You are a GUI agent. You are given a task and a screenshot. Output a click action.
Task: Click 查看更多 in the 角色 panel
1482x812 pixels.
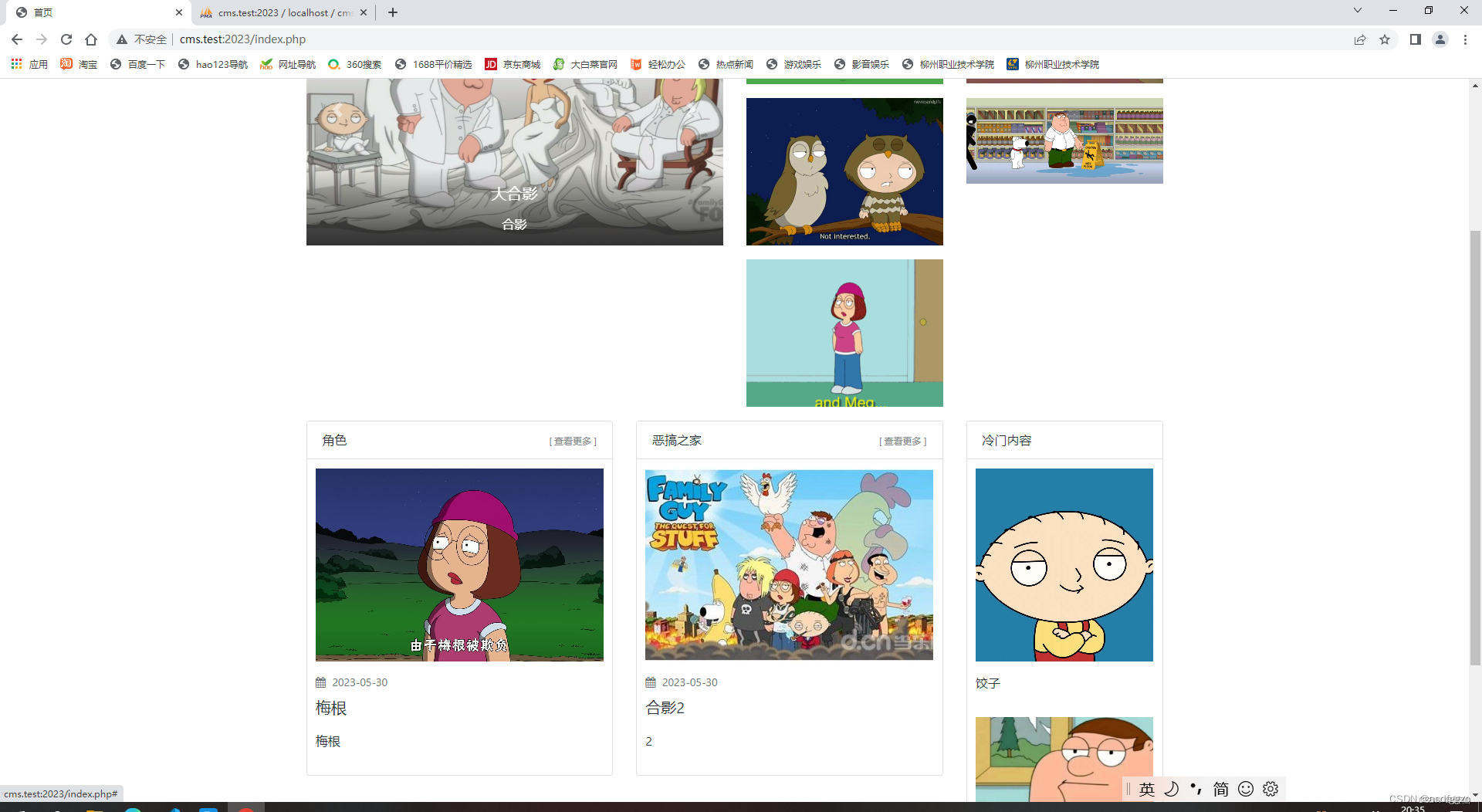(x=573, y=442)
